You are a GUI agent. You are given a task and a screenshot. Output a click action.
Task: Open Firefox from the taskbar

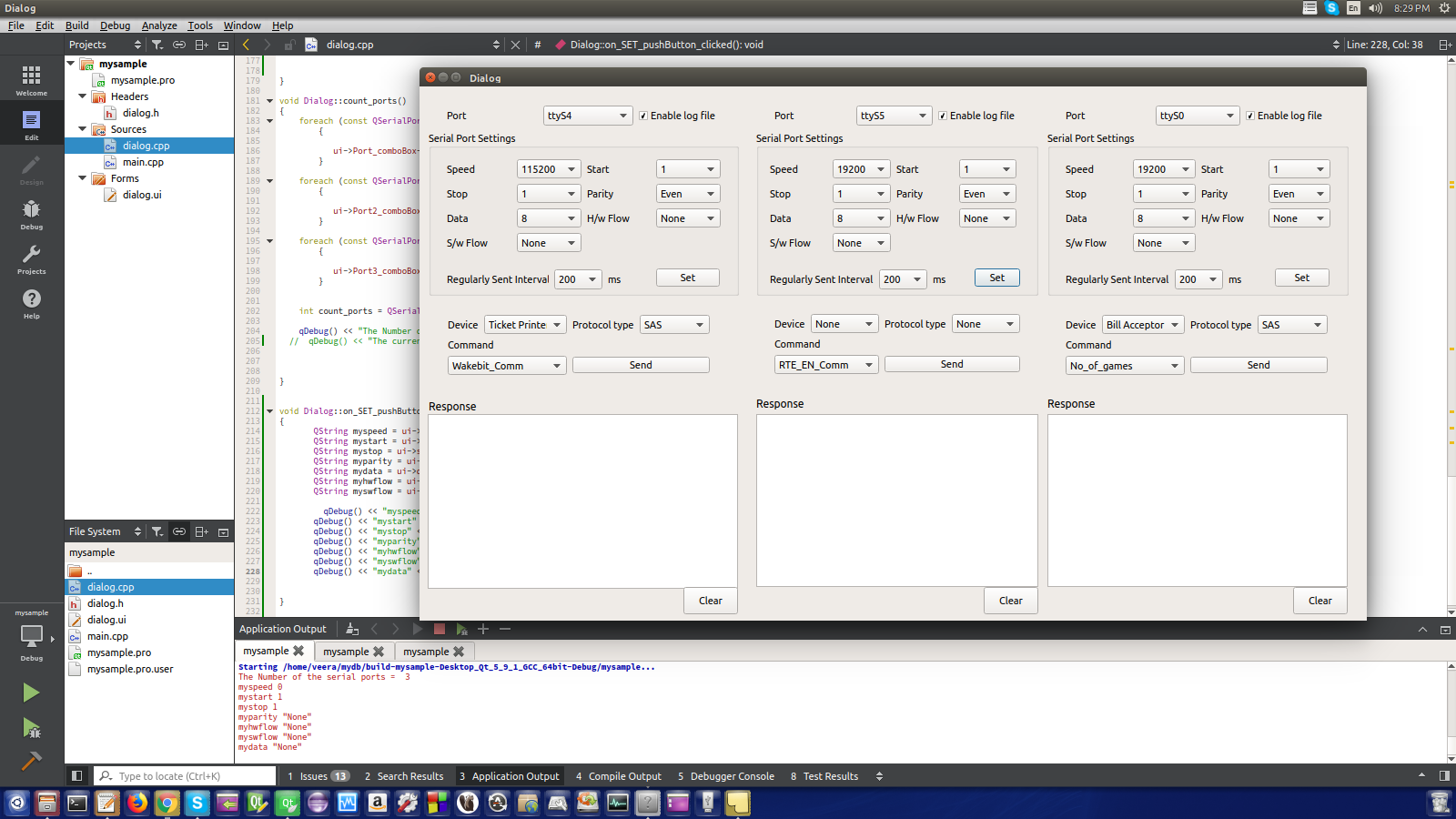tap(136, 803)
